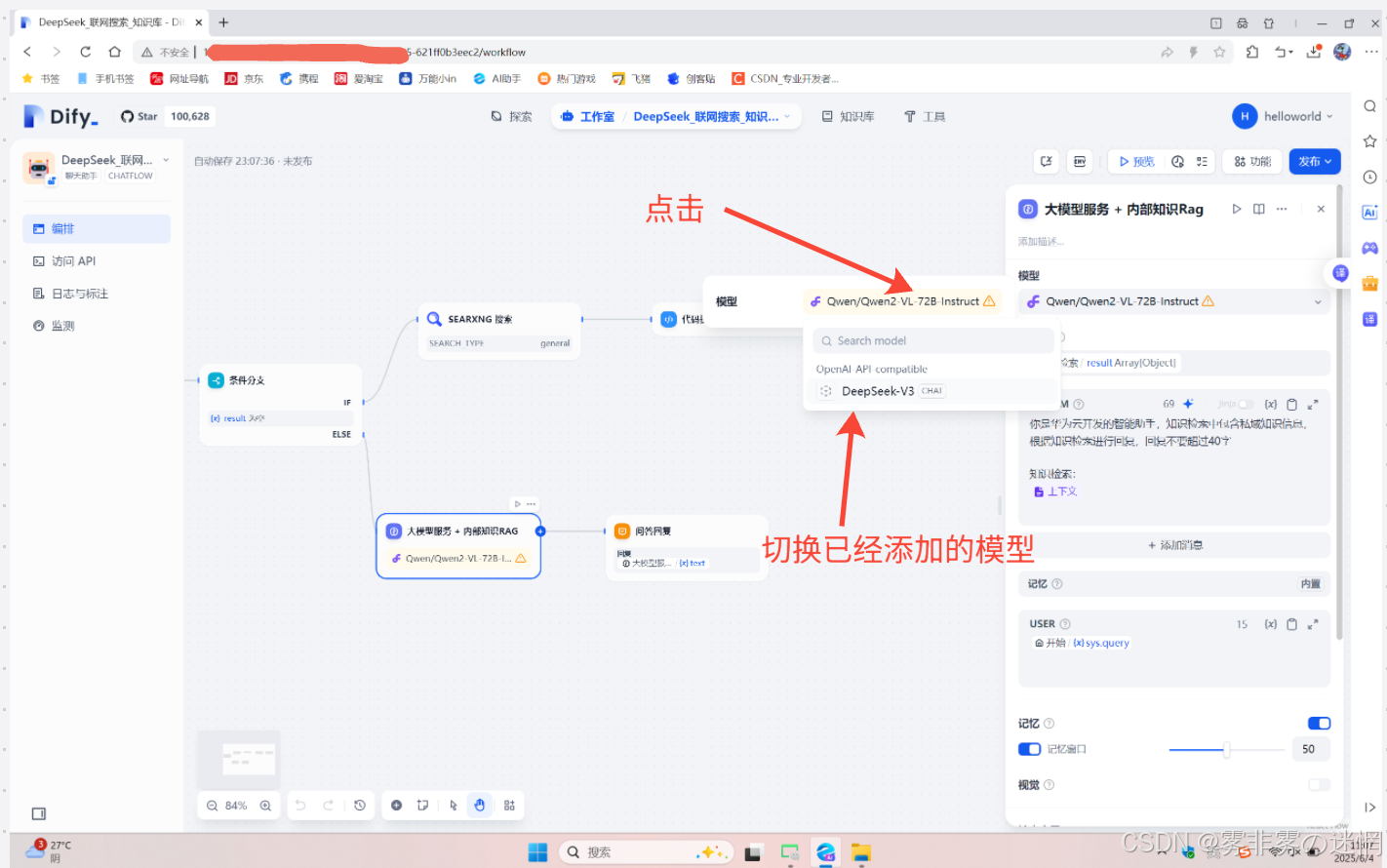
Task: Zoom out the workflow canvas
Action: point(212,806)
